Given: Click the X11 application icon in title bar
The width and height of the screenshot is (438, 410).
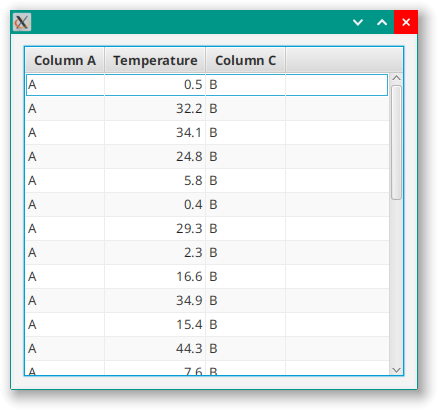Looking at the screenshot, I should [x=22, y=22].
